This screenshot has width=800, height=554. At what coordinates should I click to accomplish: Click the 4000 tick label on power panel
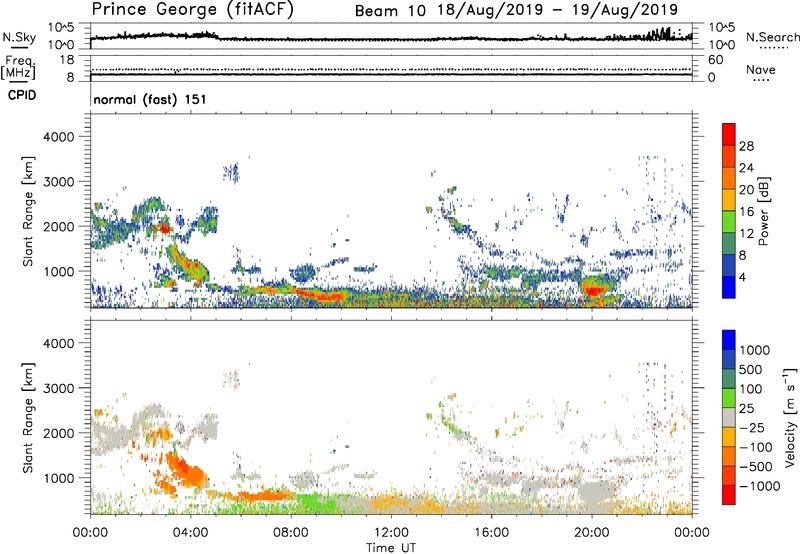point(58,137)
